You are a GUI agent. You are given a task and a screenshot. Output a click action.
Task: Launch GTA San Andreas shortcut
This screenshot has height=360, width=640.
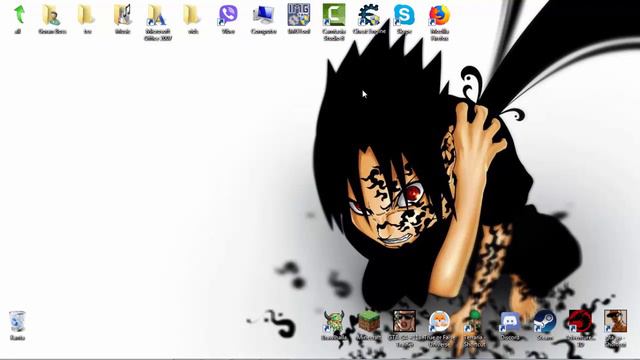point(404,321)
